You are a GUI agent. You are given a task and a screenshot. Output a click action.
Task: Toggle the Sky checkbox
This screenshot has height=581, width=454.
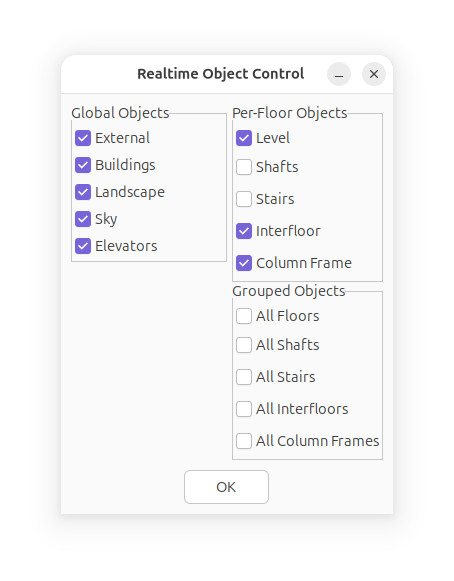point(83,219)
